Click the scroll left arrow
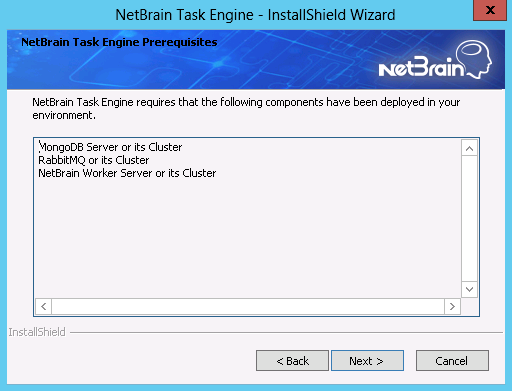The width and height of the screenshot is (512, 391). pos(43,306)
